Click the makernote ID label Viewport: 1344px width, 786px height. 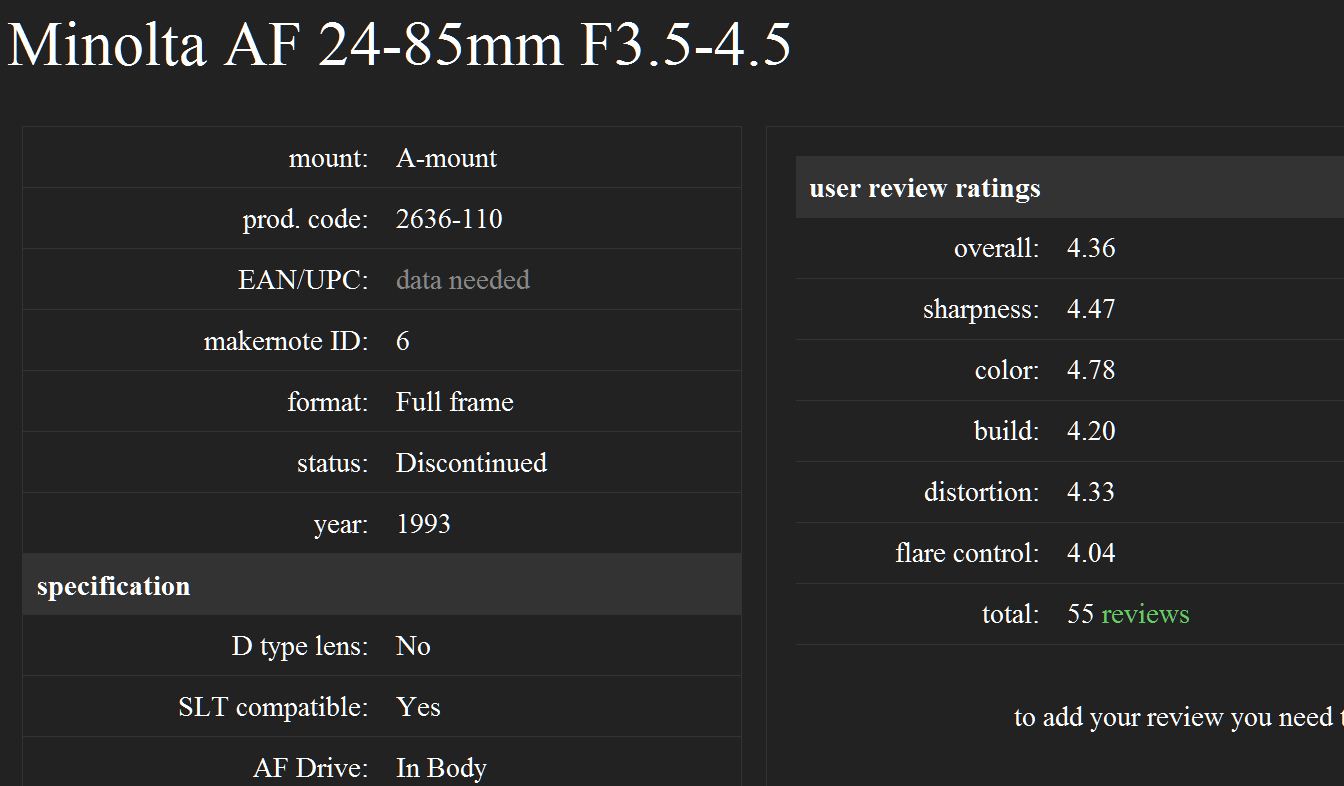286,341
